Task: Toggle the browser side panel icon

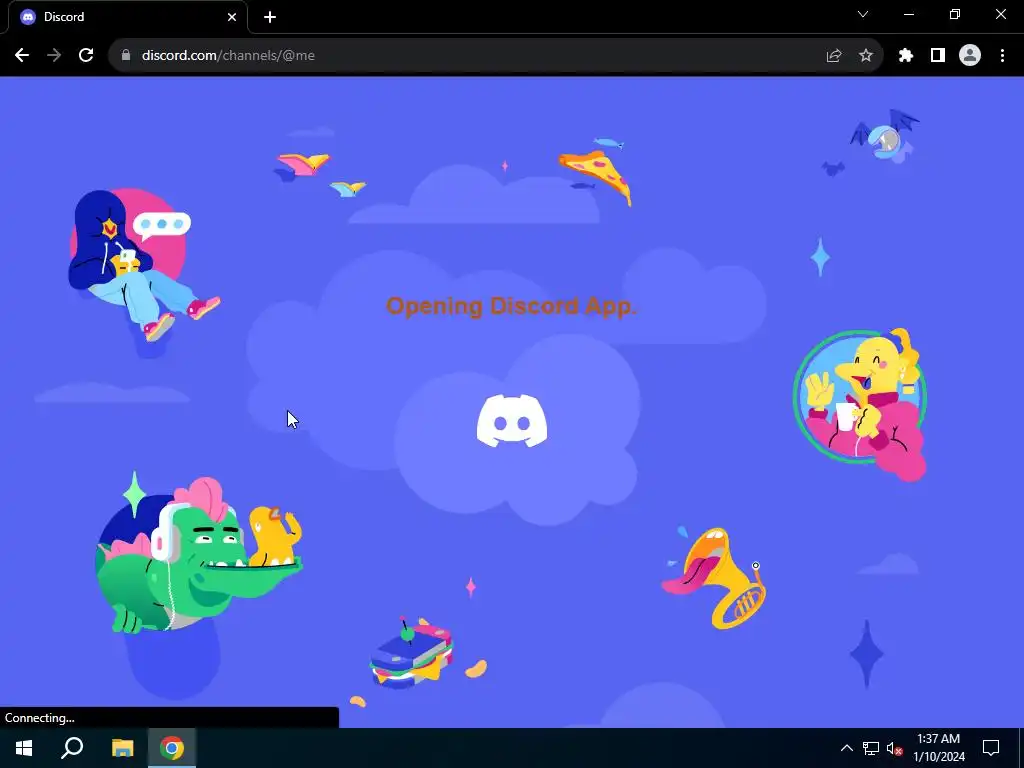Action: [938, 56]
